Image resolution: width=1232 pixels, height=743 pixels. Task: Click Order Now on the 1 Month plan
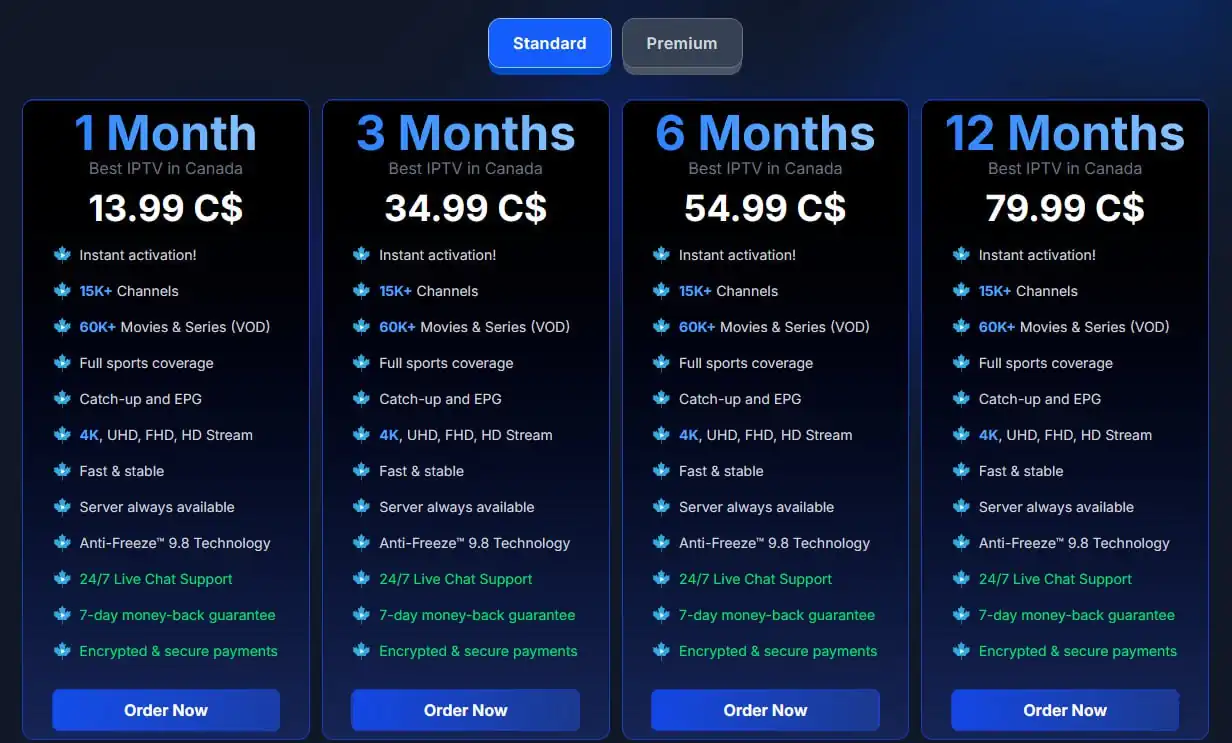(x=166, y=710)
